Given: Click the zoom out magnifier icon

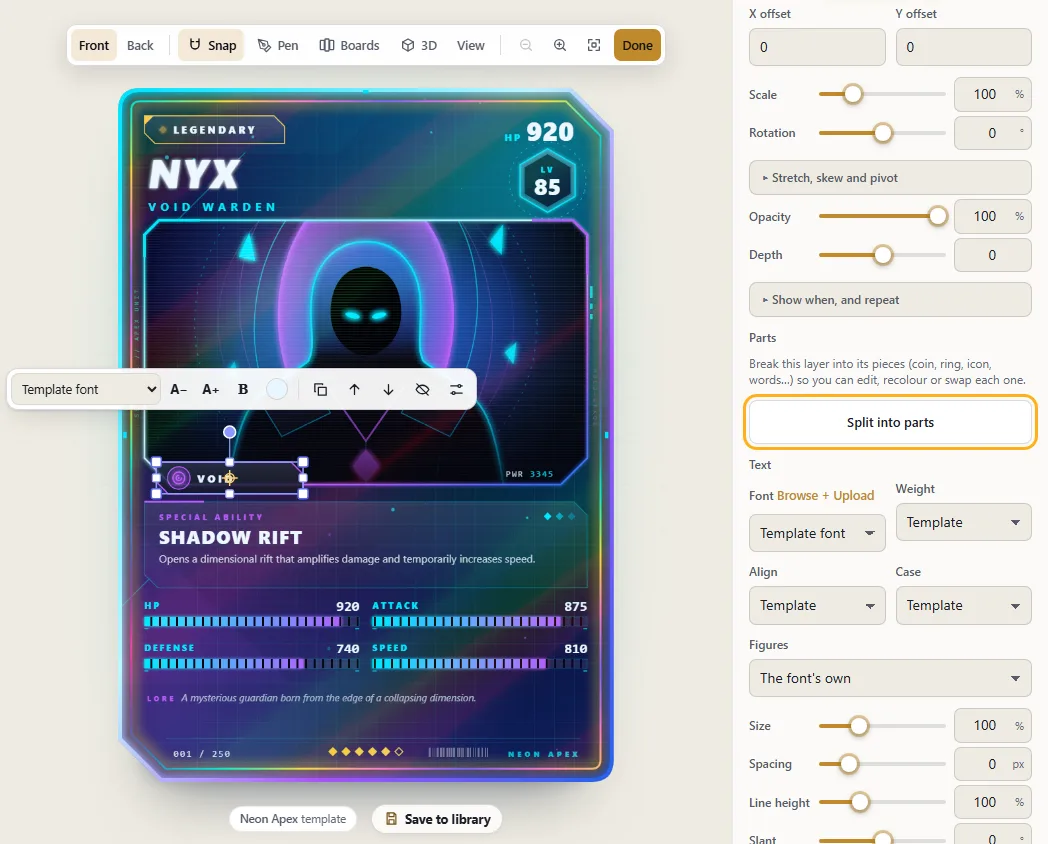Looking at the screenshot, I should point(526,45).
